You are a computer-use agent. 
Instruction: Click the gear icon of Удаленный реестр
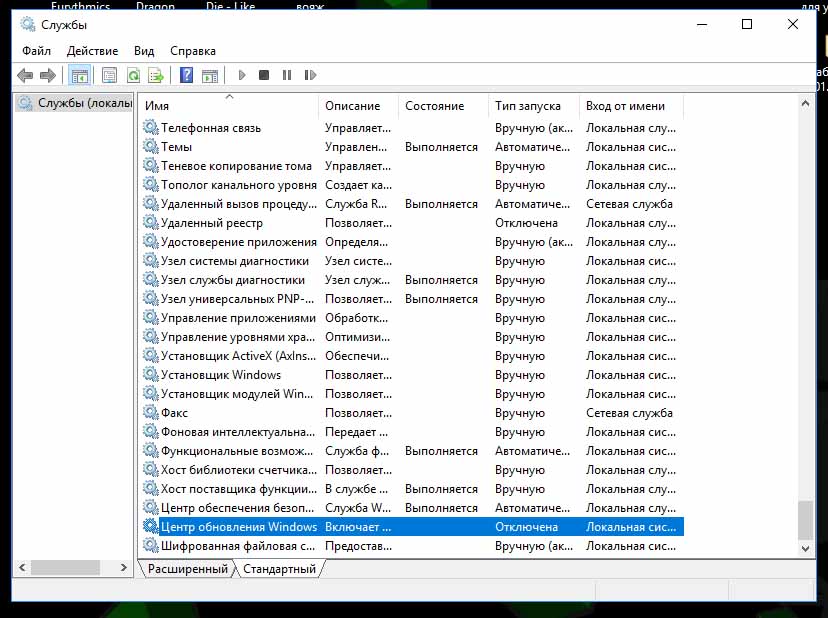click(x=150, y=222)
